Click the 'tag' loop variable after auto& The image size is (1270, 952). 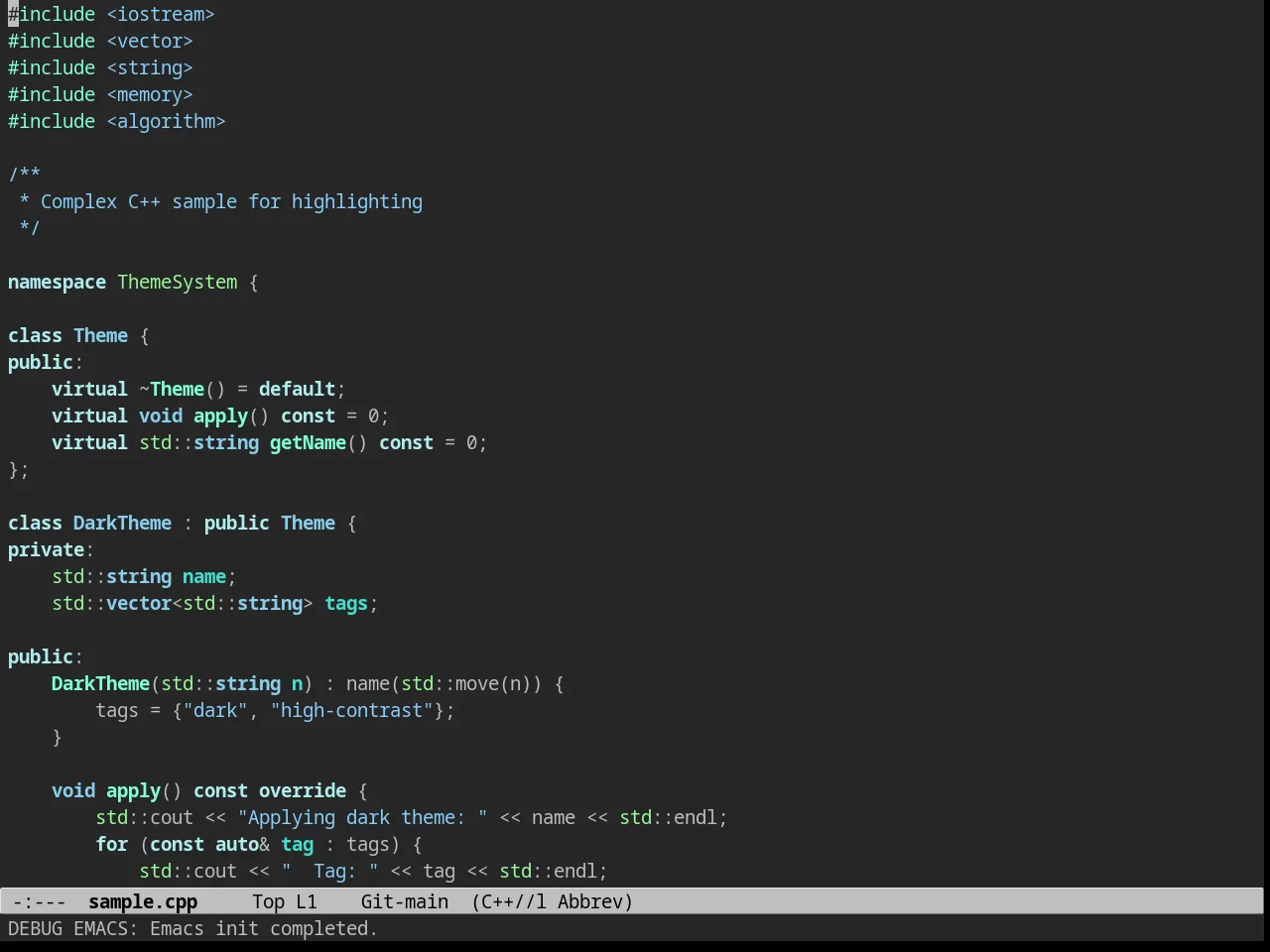pos(297,844)
